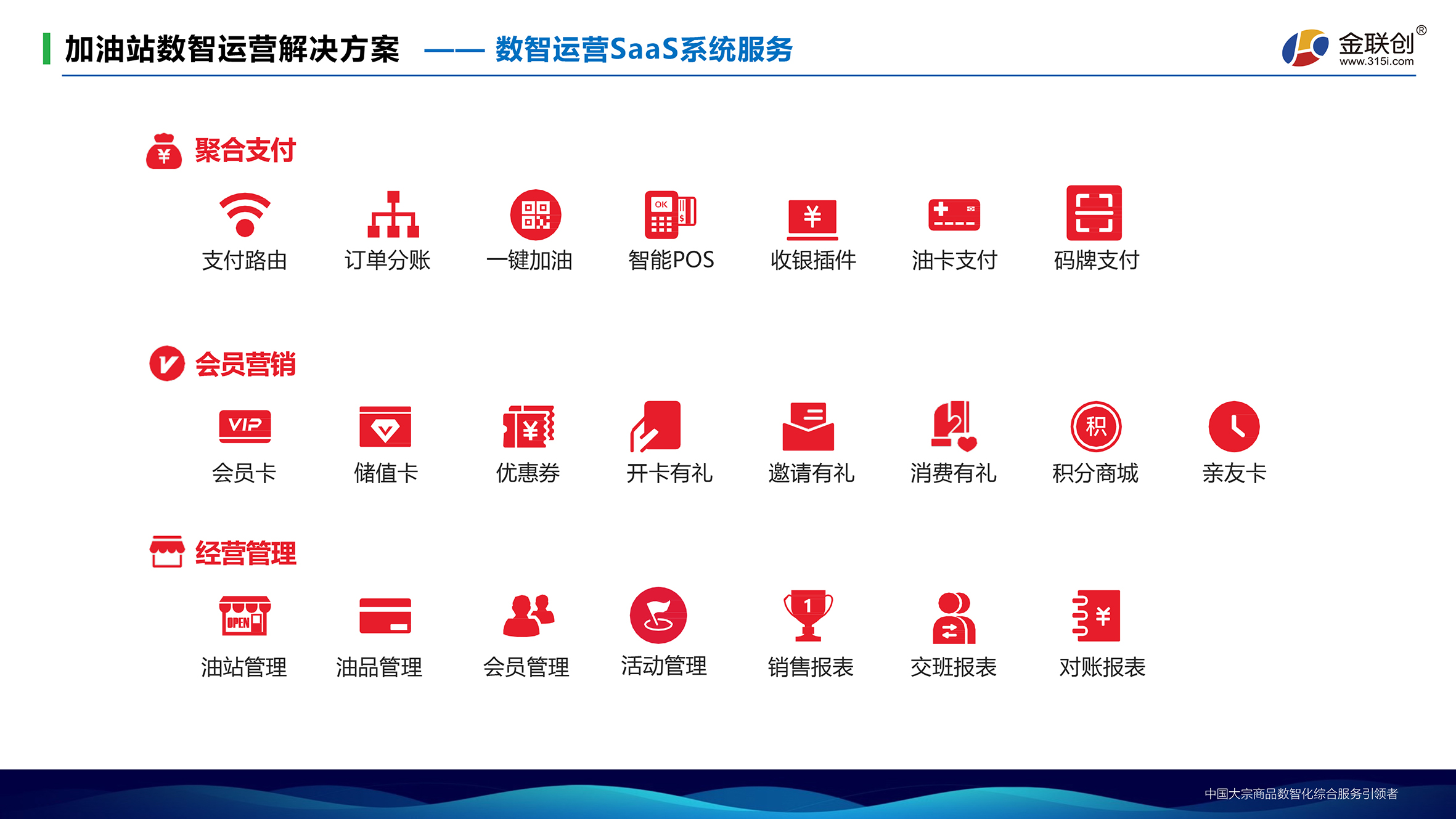The height and width of the screenshot is (819, 1456).
Task: Open the 邀请有礼 envelope icon
Action: point(808,426)
